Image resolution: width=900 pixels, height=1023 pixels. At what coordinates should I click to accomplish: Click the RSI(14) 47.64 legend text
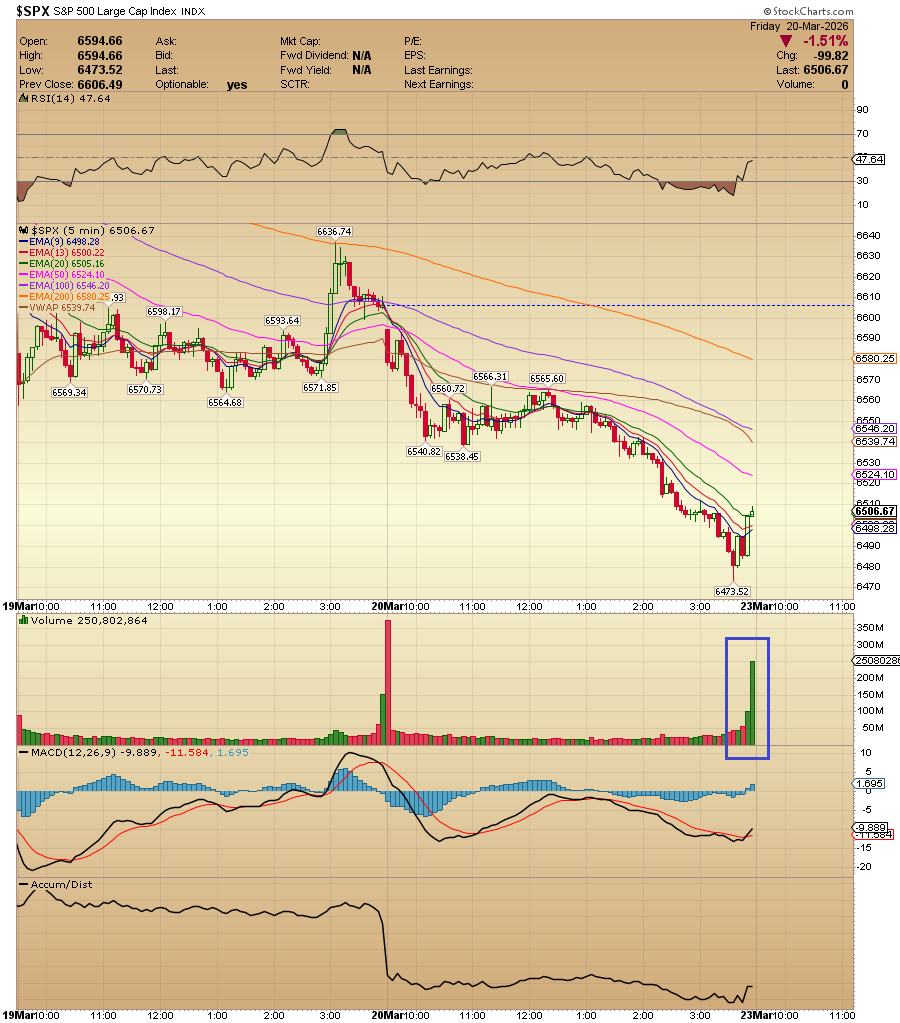tap(71, 99)
